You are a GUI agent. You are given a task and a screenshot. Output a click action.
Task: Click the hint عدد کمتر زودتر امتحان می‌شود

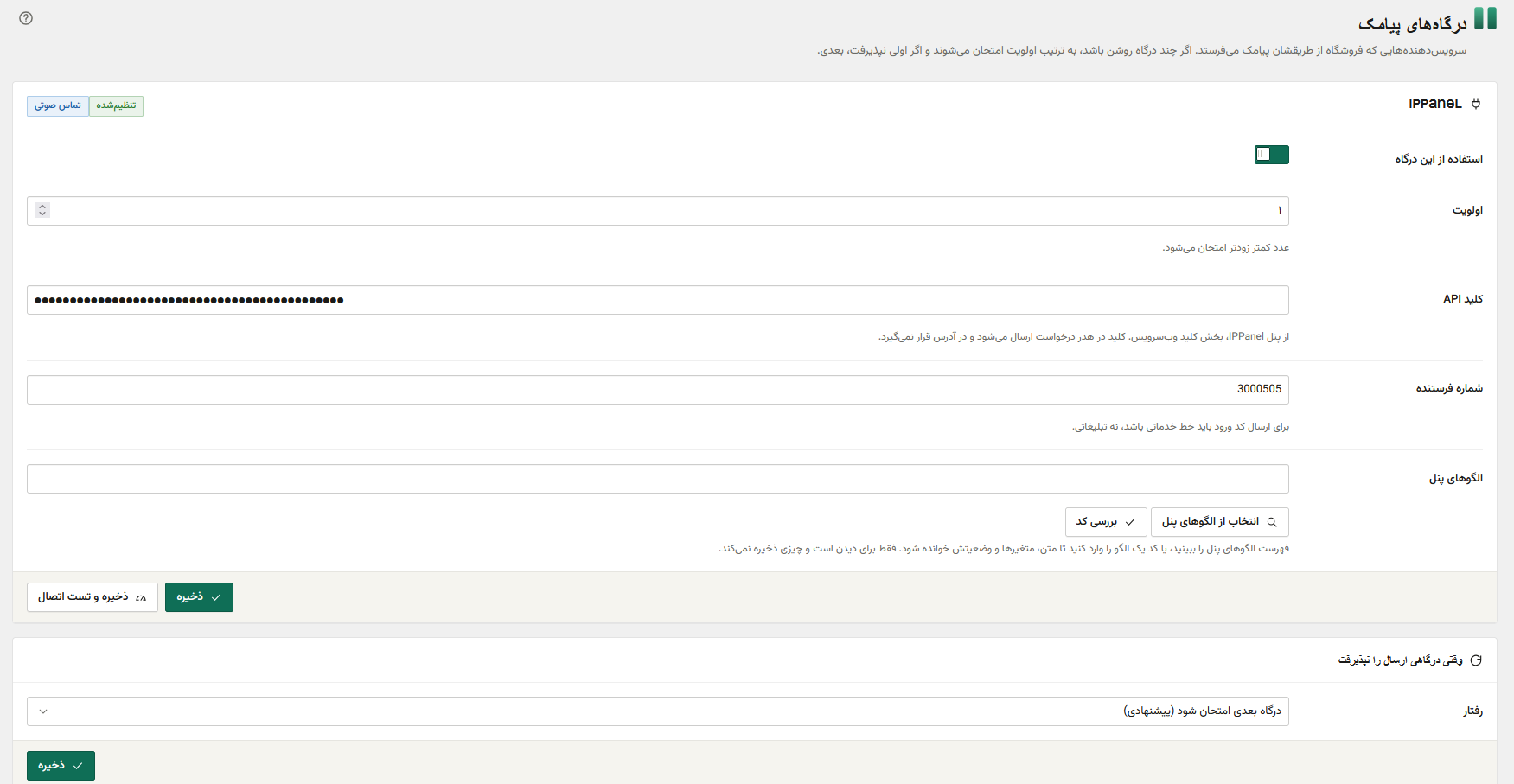click(x=1225, y=248)
